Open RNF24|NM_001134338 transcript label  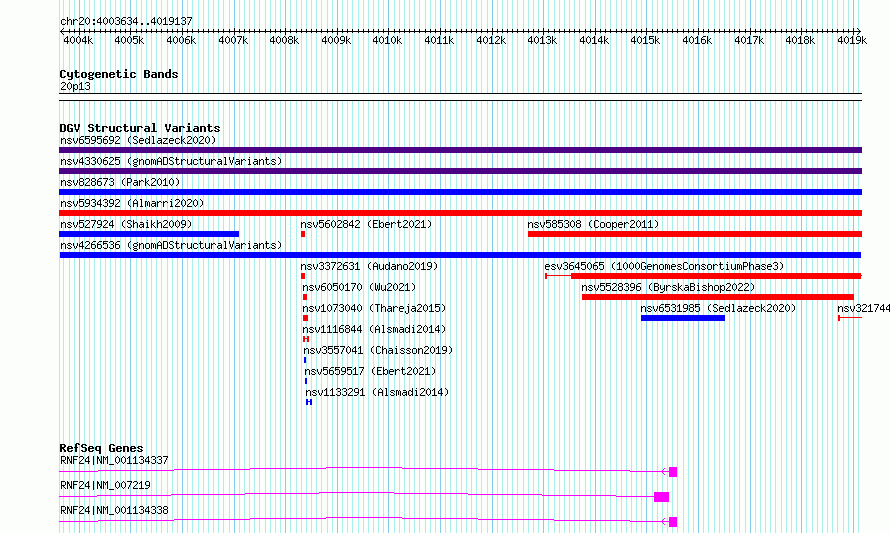tap(114, 510)
